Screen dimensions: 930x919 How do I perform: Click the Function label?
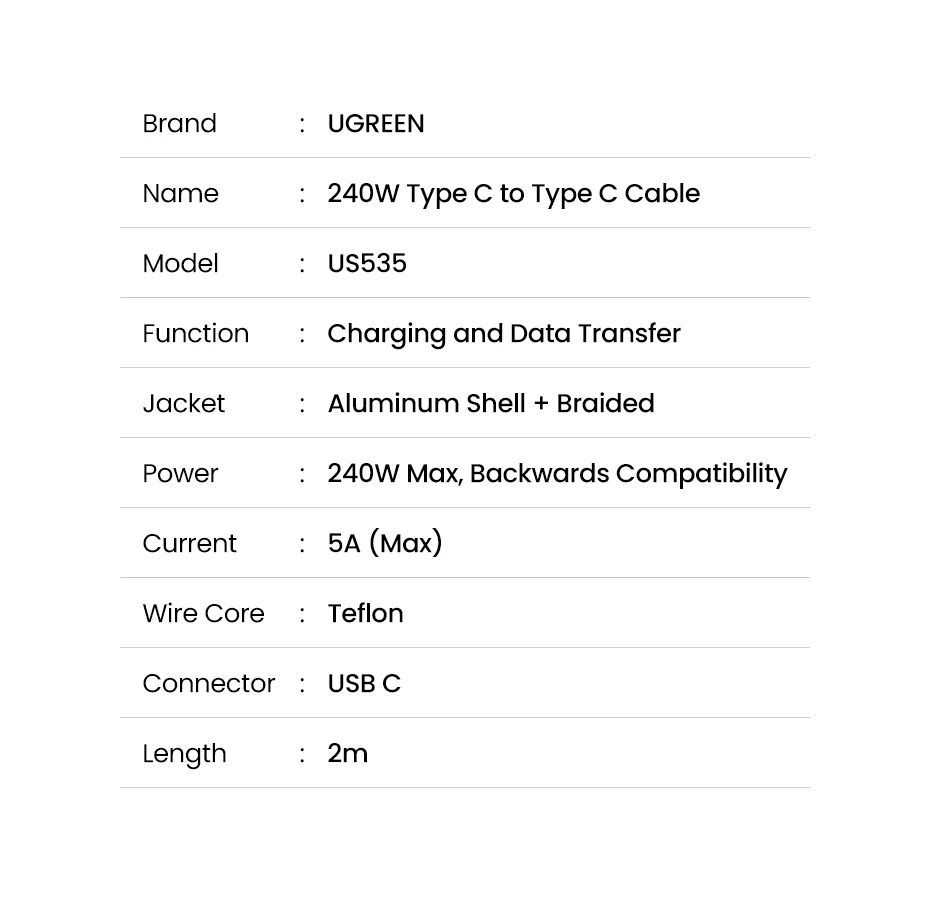(x=195, y=333)
